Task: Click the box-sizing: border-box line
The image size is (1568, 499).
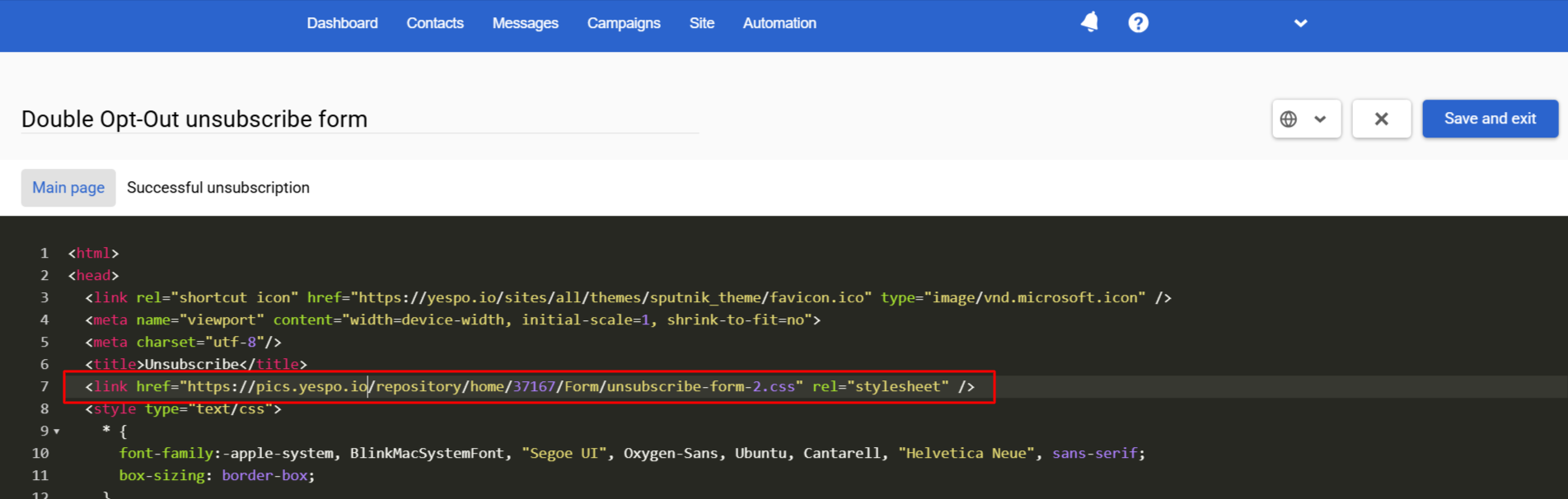Action: (x=217, y=475)
